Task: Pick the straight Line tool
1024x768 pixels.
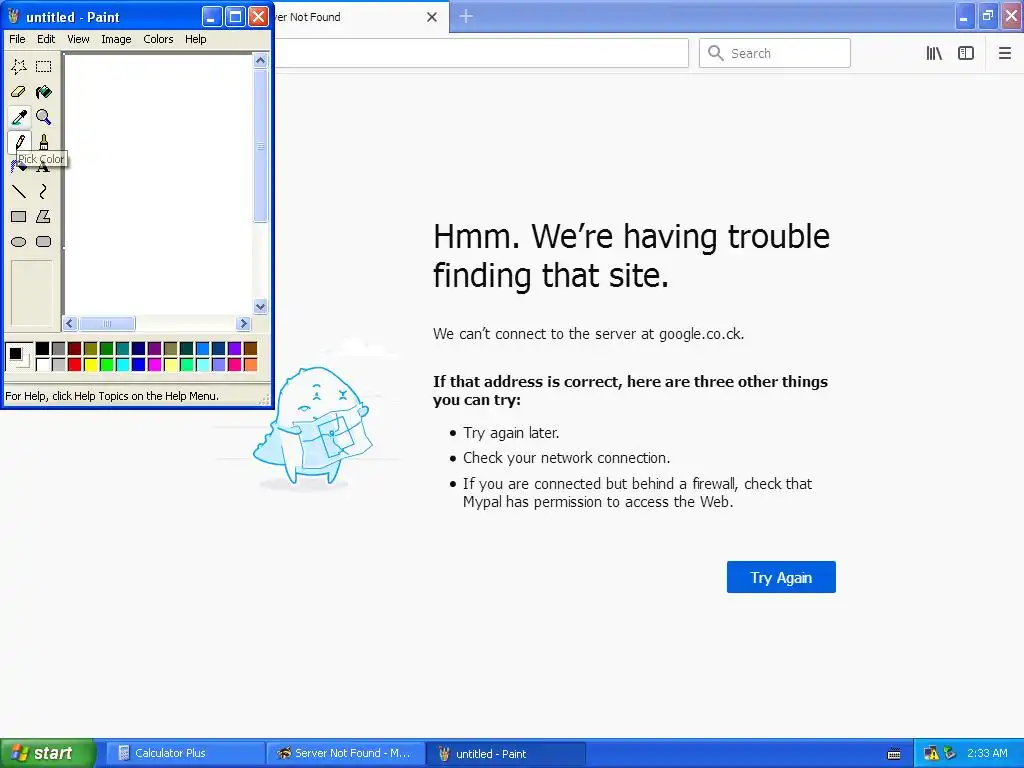Action: [19, 191]
